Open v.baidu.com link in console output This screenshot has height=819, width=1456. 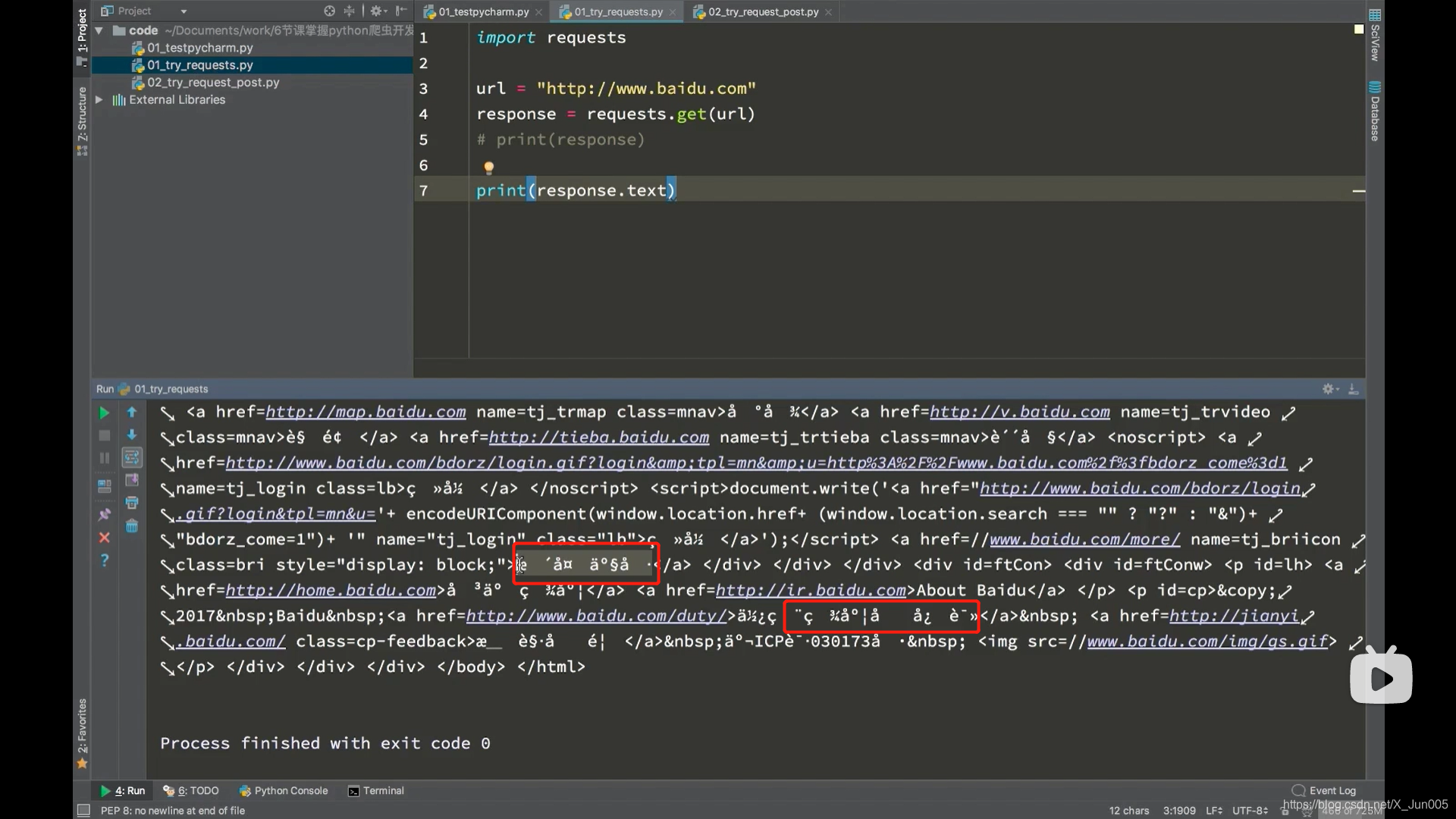pos(1020,412)
